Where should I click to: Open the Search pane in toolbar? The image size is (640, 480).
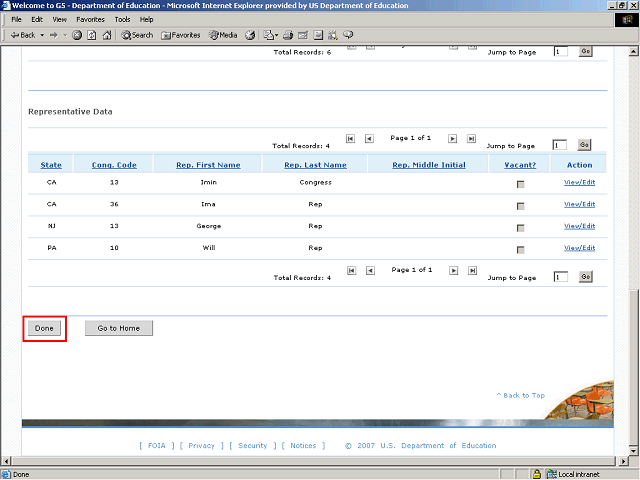click(x=137, y=35)
